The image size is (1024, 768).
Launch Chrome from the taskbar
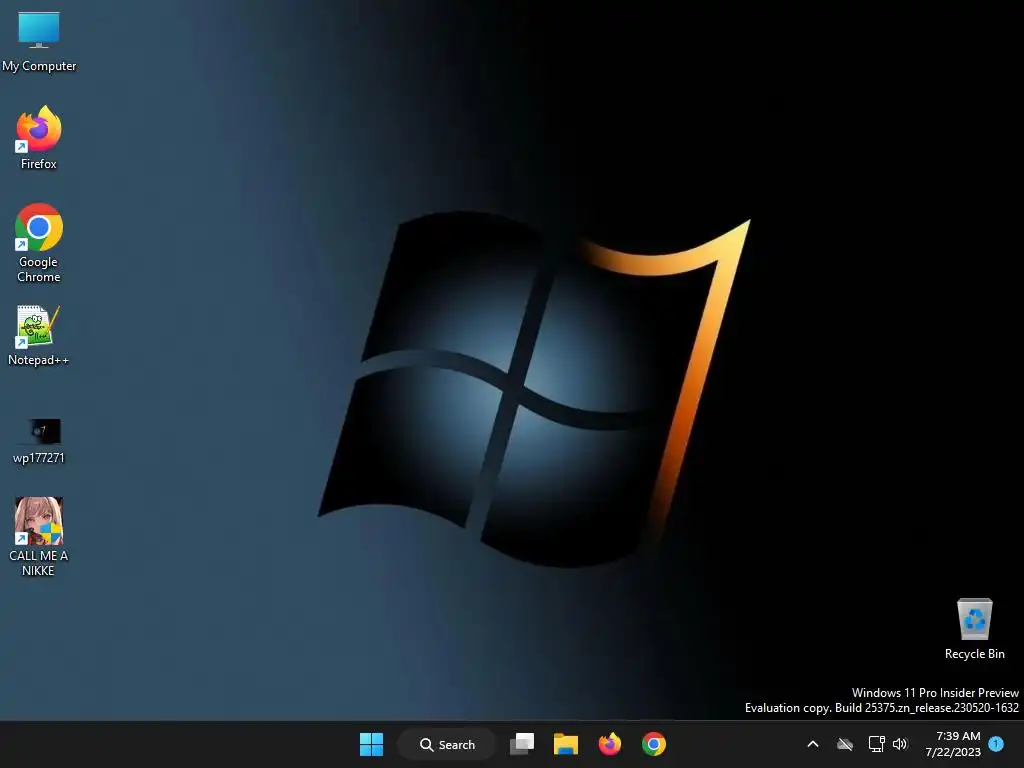click(654, 744)
